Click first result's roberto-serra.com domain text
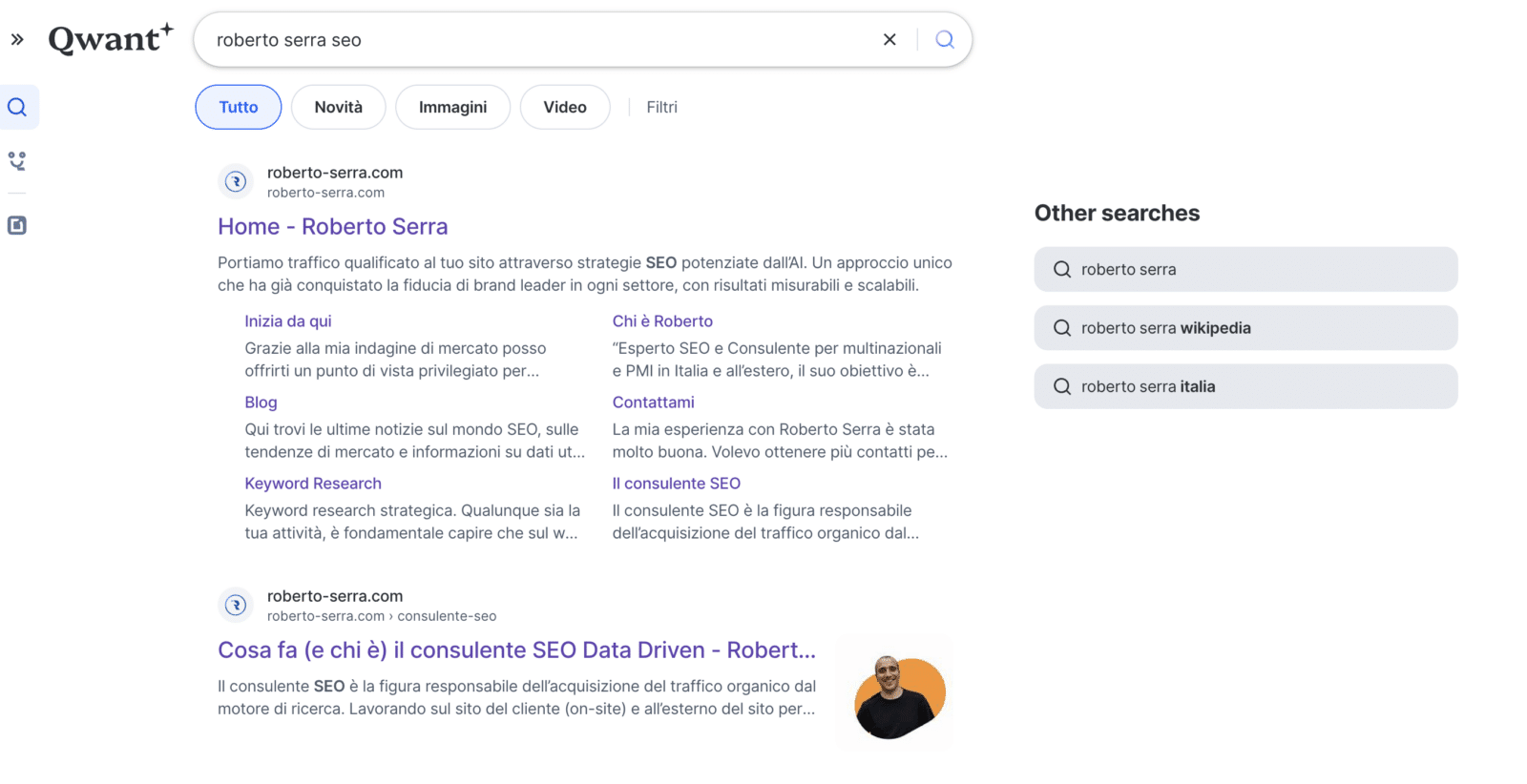Viewport: 1527px width, 784px height. 335,173
